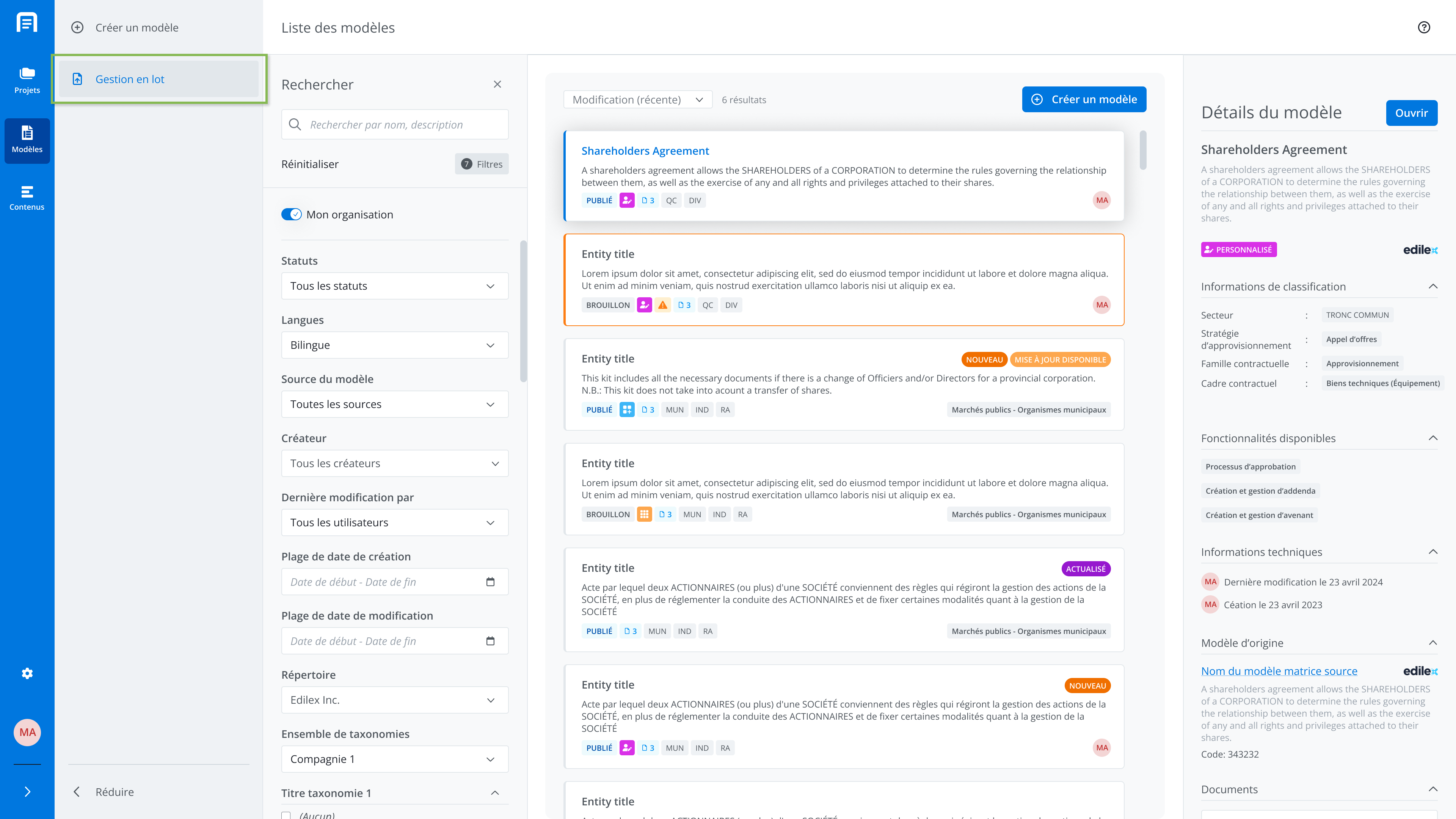
Task: Click the Rechercher par nom search field
Action: tap(394, 124)
